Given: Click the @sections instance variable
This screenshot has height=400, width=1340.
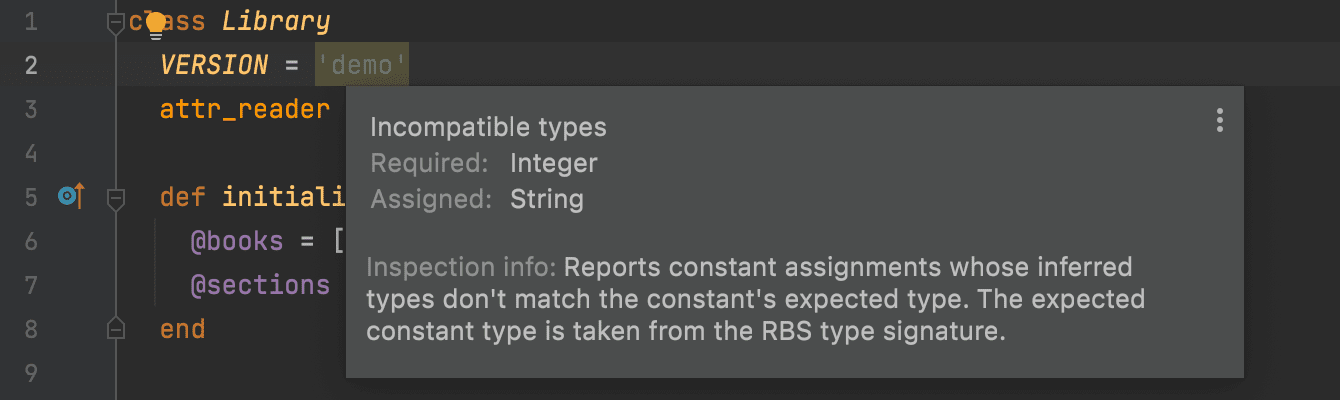Looking at the screenshot, I should pyautogui.click(x=260, y=285).
